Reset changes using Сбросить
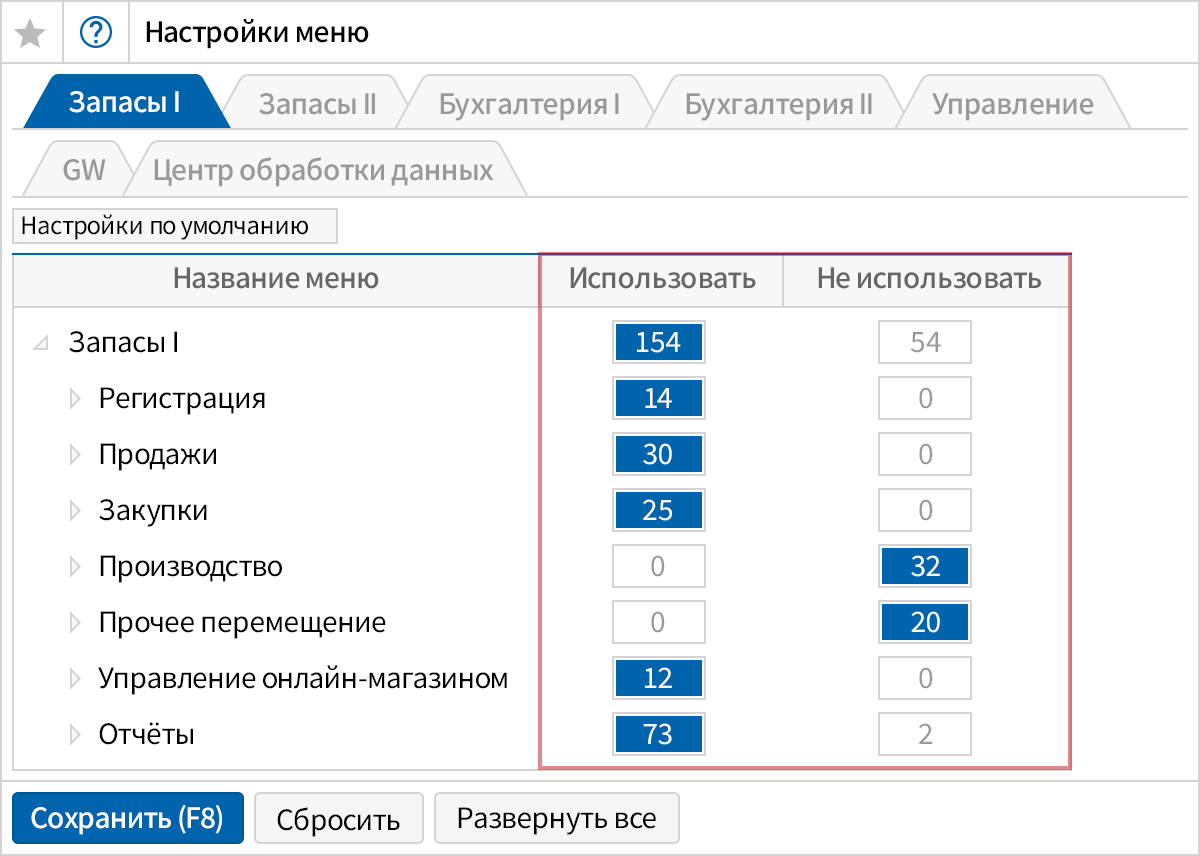Screen dimensions: 1200x856 click(x=339, y=817)
